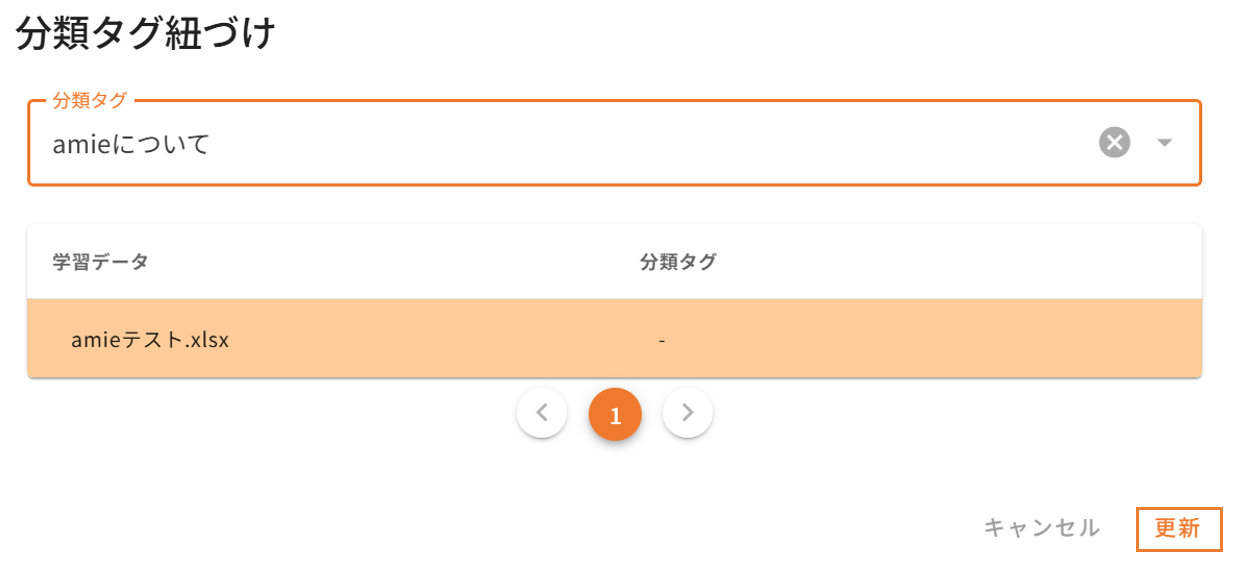This screenshot has width=1244, height=571.
Task: Expand the 分類タグ dropdown arrow
Action: (x=1164, y=143)
